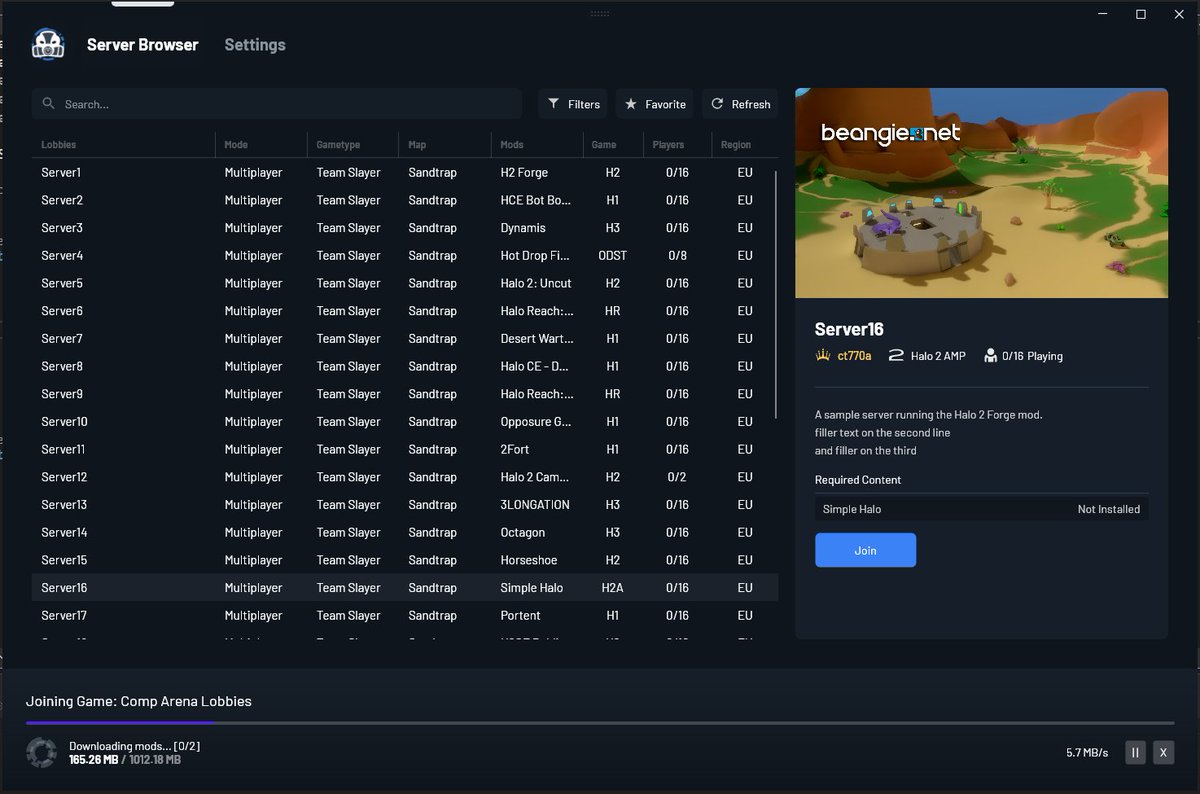1200x794 pixels.
Task: Select the Server7 lobby
Action: tap(404, 339)
